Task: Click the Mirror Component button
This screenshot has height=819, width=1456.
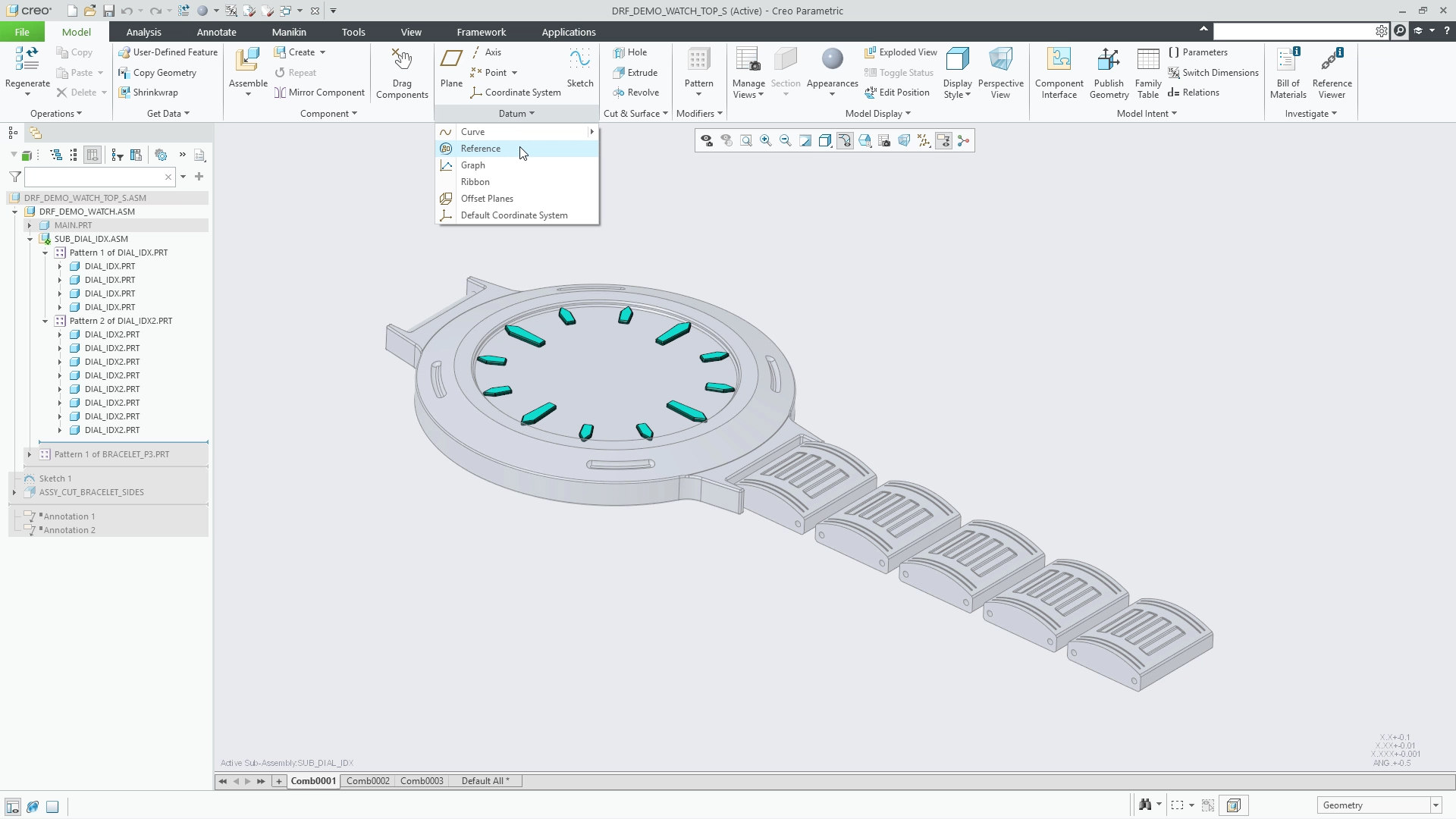Action: tap(319, 93)
